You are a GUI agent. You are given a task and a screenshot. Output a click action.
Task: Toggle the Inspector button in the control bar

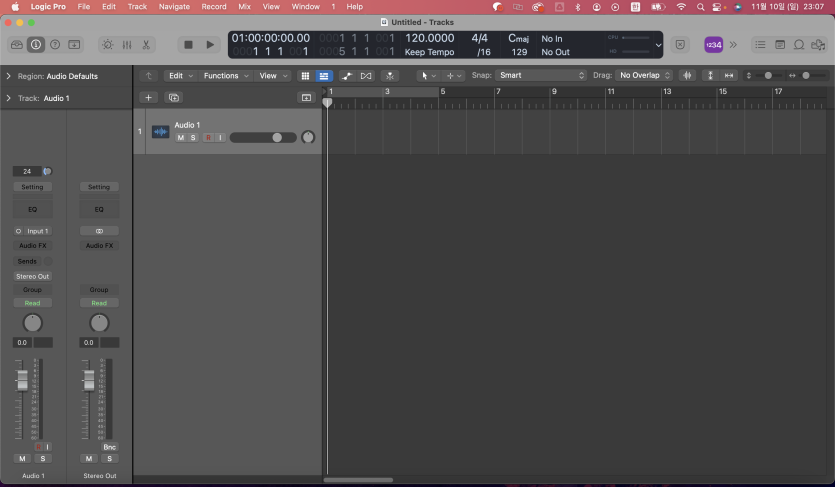(x=36, y=45)
